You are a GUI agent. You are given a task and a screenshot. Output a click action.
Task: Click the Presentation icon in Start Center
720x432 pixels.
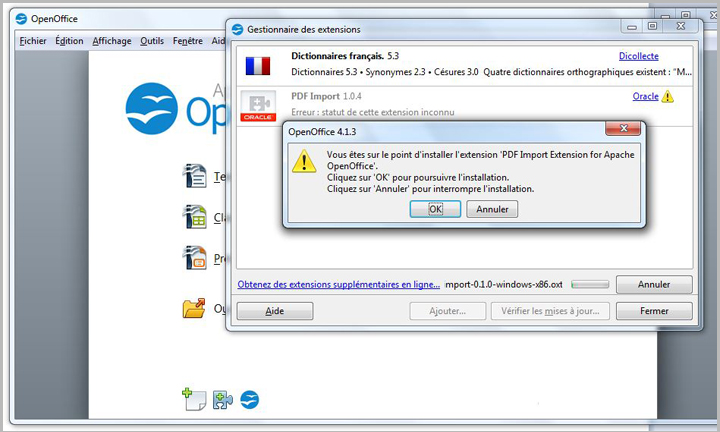[x=195, y=258]
